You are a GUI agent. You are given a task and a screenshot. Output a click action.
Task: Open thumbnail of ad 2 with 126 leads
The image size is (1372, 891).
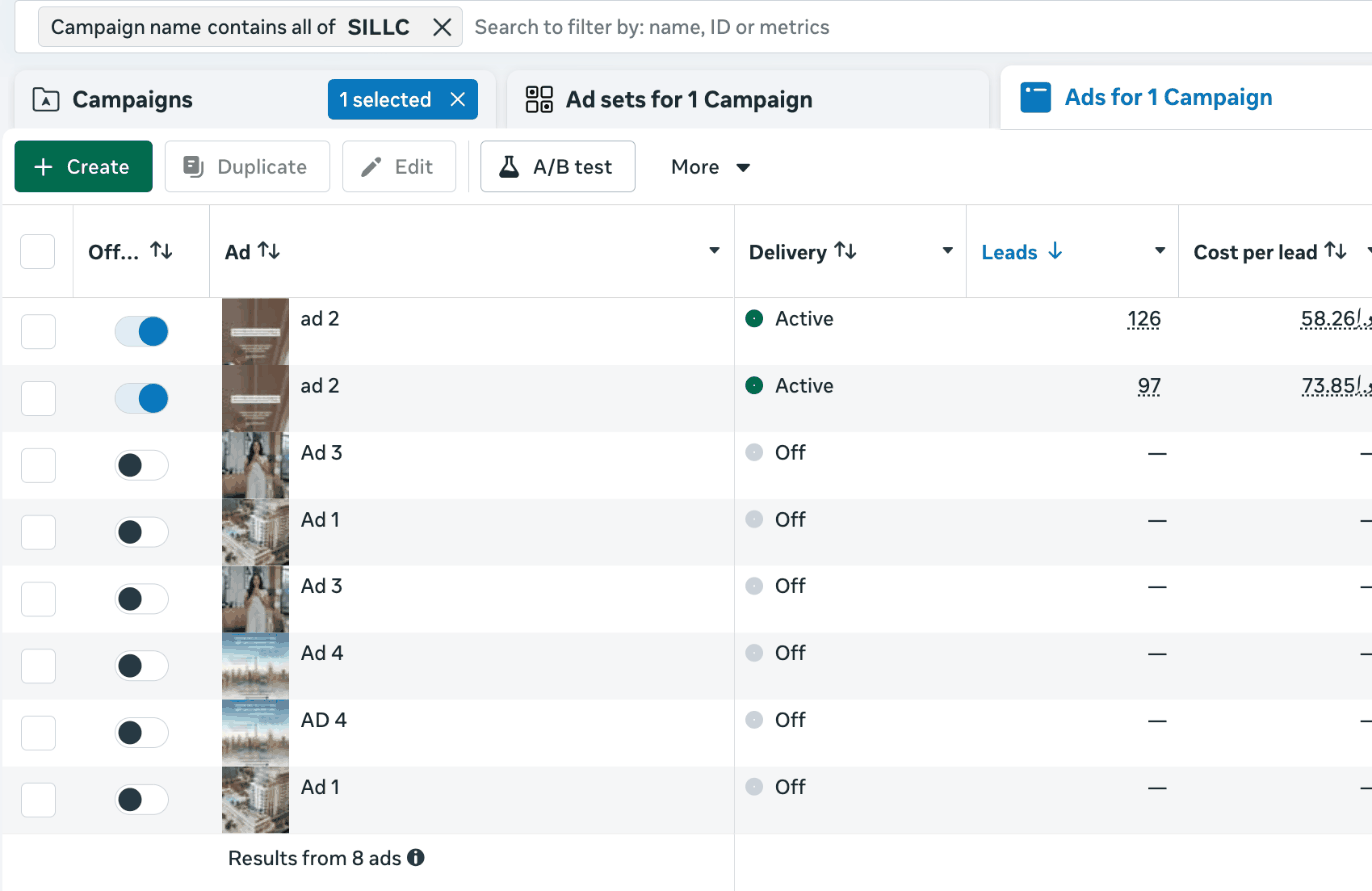[255, 331]
